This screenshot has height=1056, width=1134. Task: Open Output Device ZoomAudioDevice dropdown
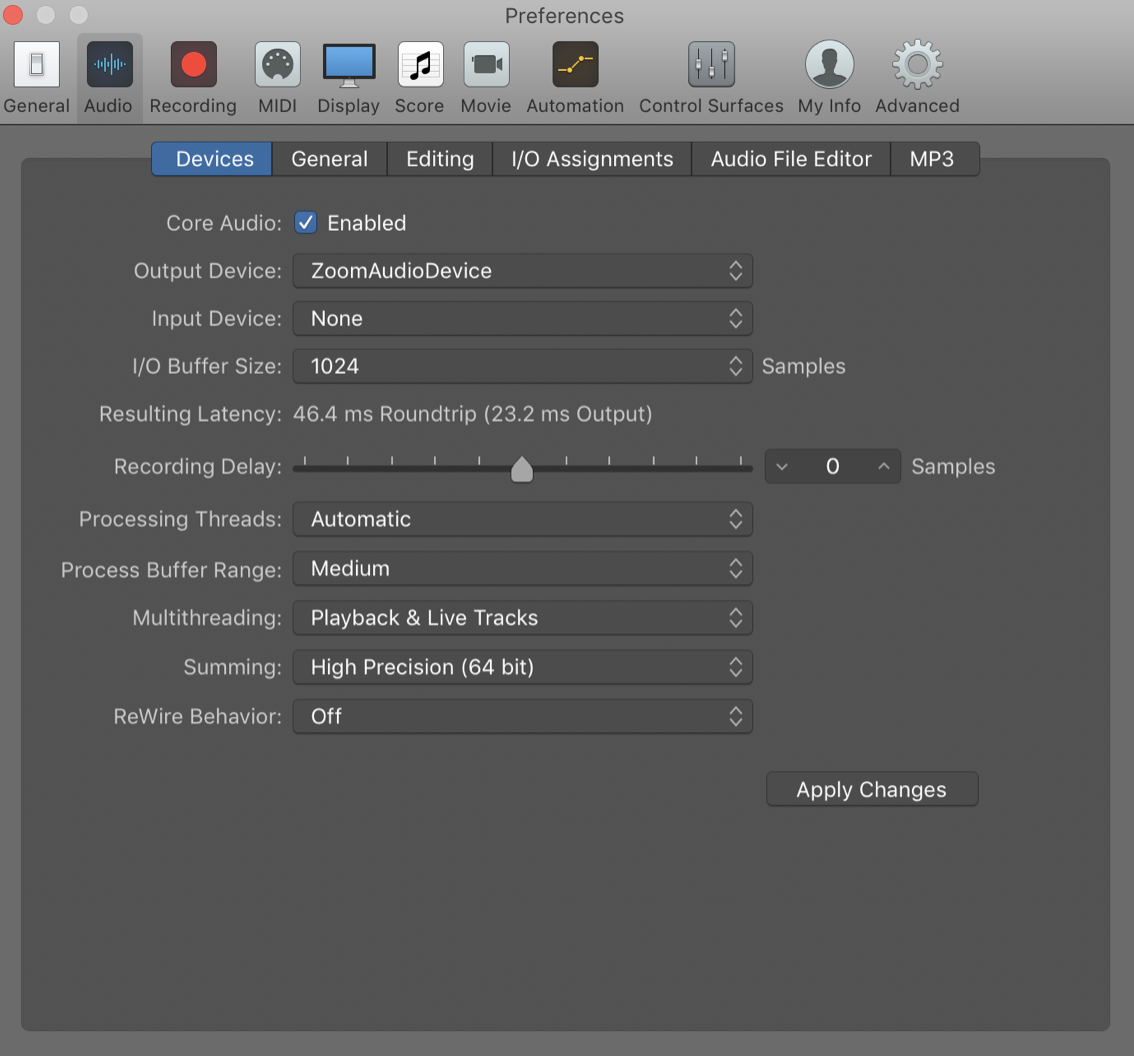(x=522, y=271)
